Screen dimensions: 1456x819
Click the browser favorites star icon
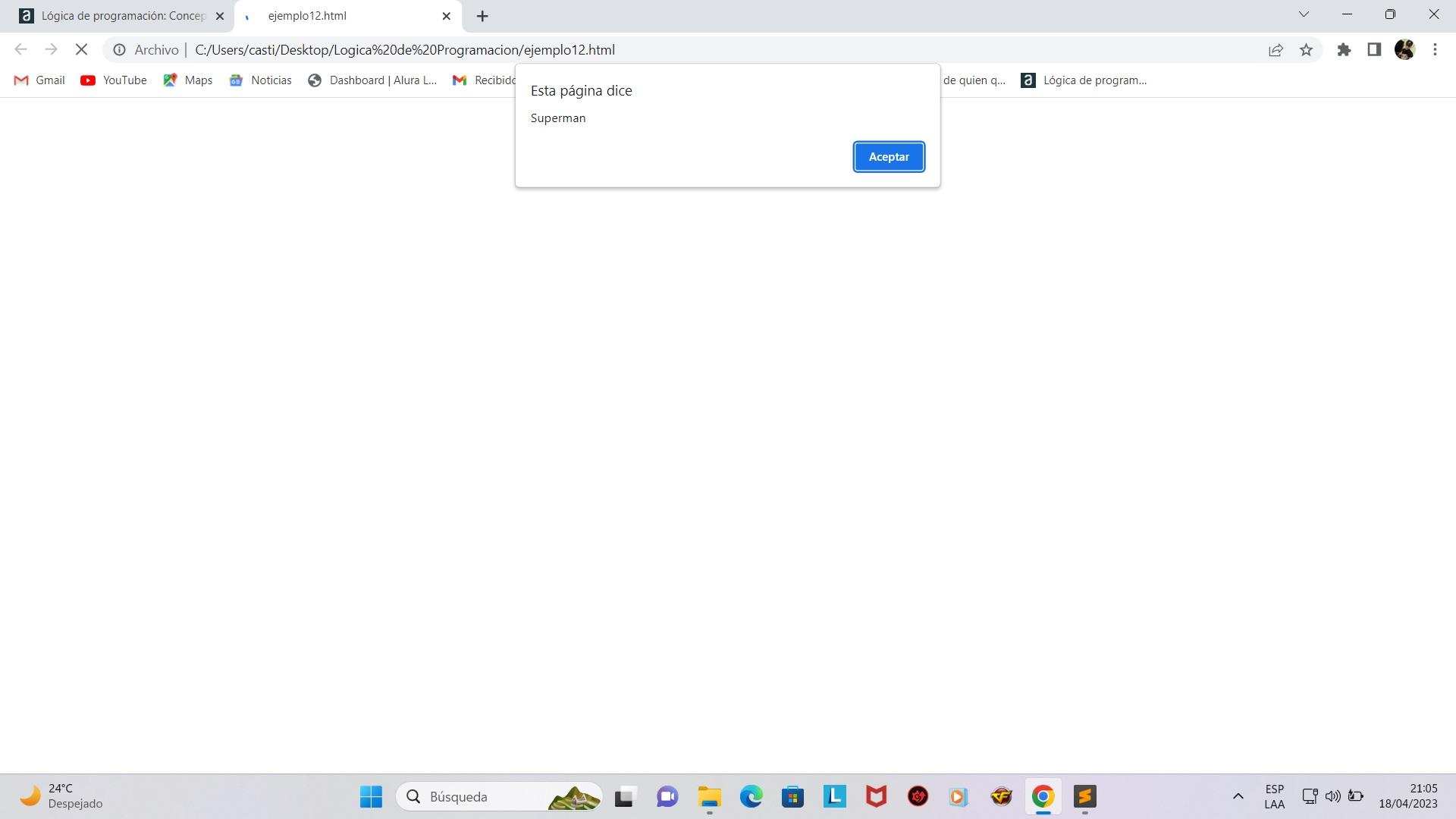(1307, 49)
